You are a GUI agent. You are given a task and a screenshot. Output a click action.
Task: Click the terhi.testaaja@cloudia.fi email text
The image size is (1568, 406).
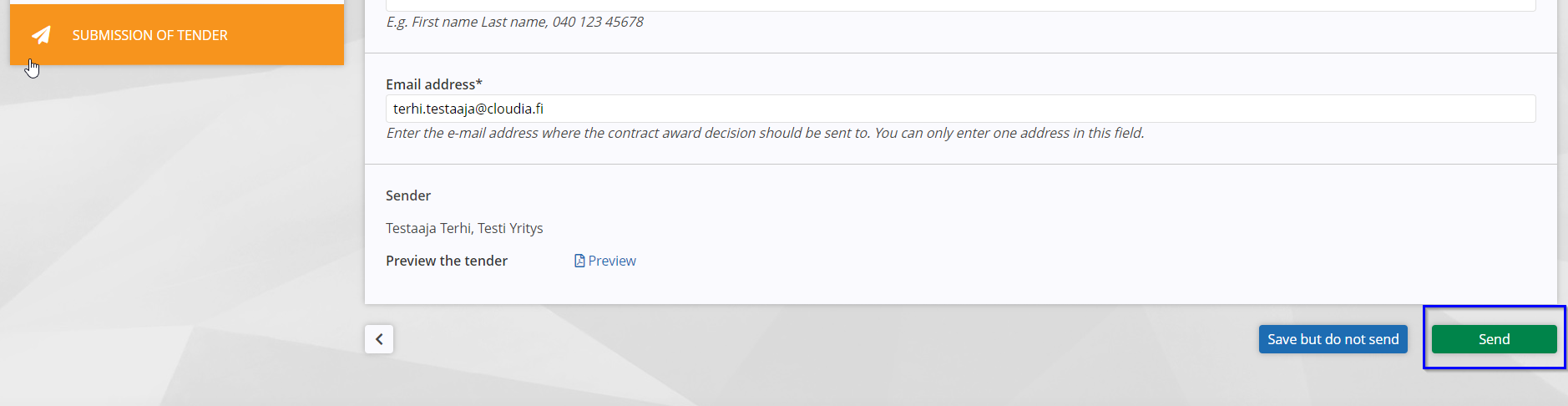[468, 109]
